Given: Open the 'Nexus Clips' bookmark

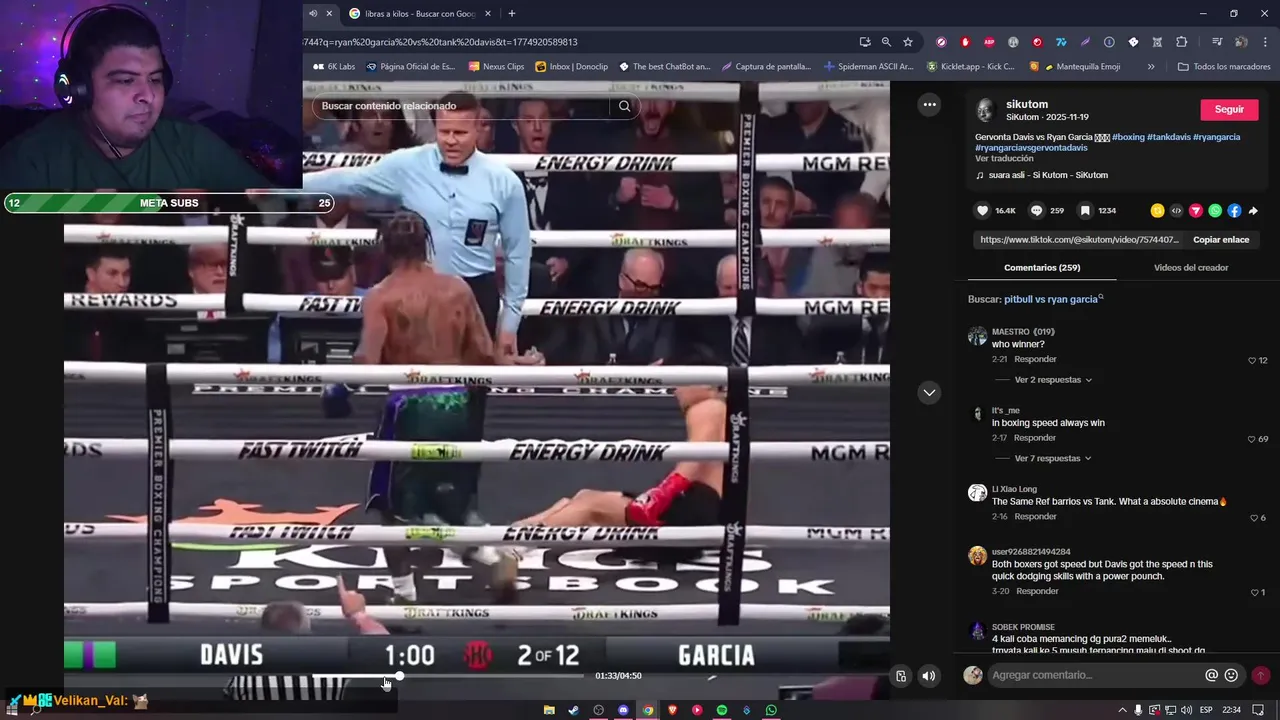Looking at the screenshot, I should pos(496,67).
